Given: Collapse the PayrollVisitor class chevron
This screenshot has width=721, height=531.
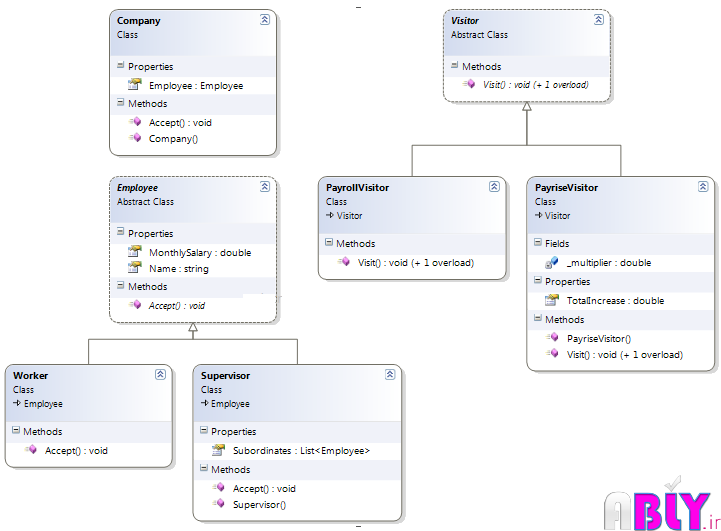Looking at the screenshot, I should click(x=494, y=186).
